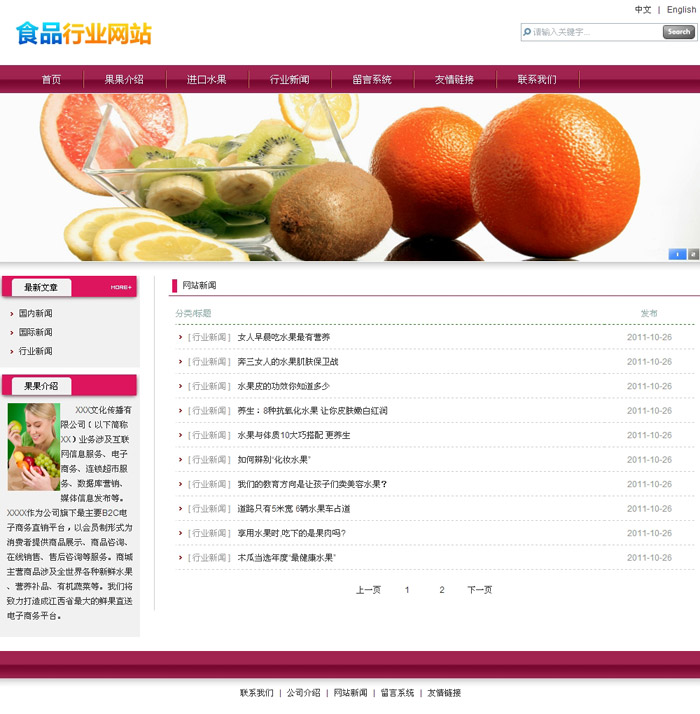Screen dimensions: 700x714
Task: Open article 女人早晨吃水果最有营养
Action: click(284, 337)
